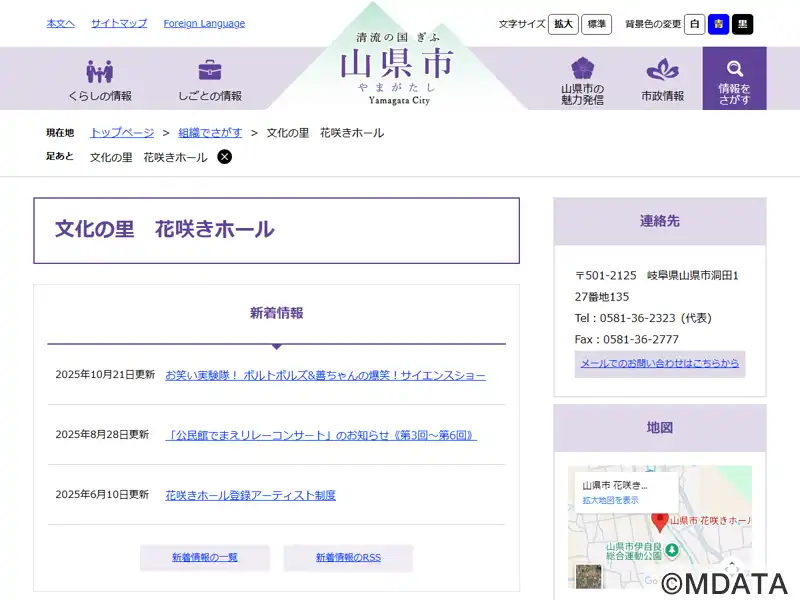Switch background color to black 黒

(742, 24)
